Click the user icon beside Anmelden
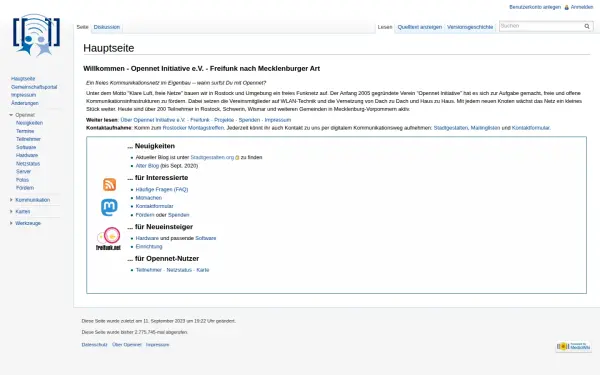 (x=566, y=7)
